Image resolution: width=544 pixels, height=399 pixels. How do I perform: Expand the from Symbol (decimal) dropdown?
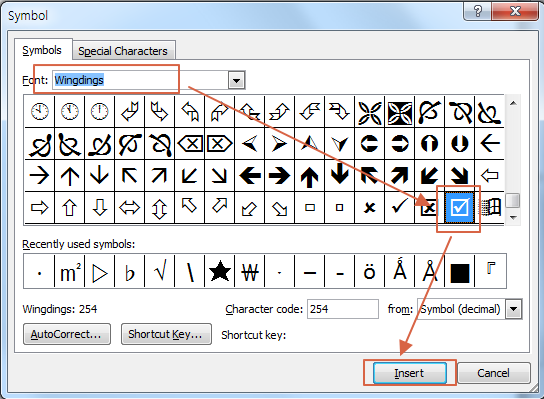coord(513,309)
